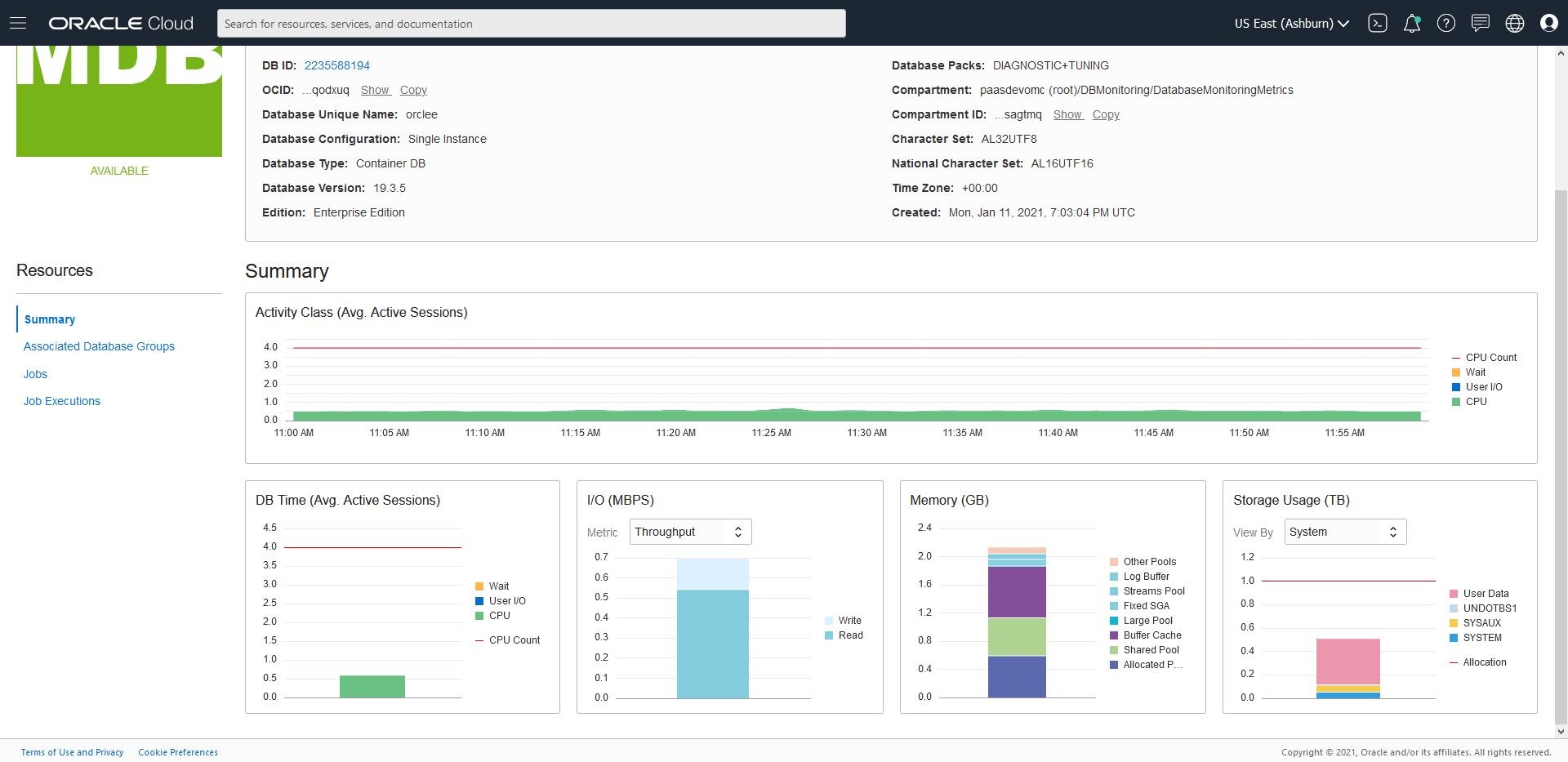Click the language globe icon
Image resolution: width=1568 pixels, height=762 pixels.
click(1515, 23)
